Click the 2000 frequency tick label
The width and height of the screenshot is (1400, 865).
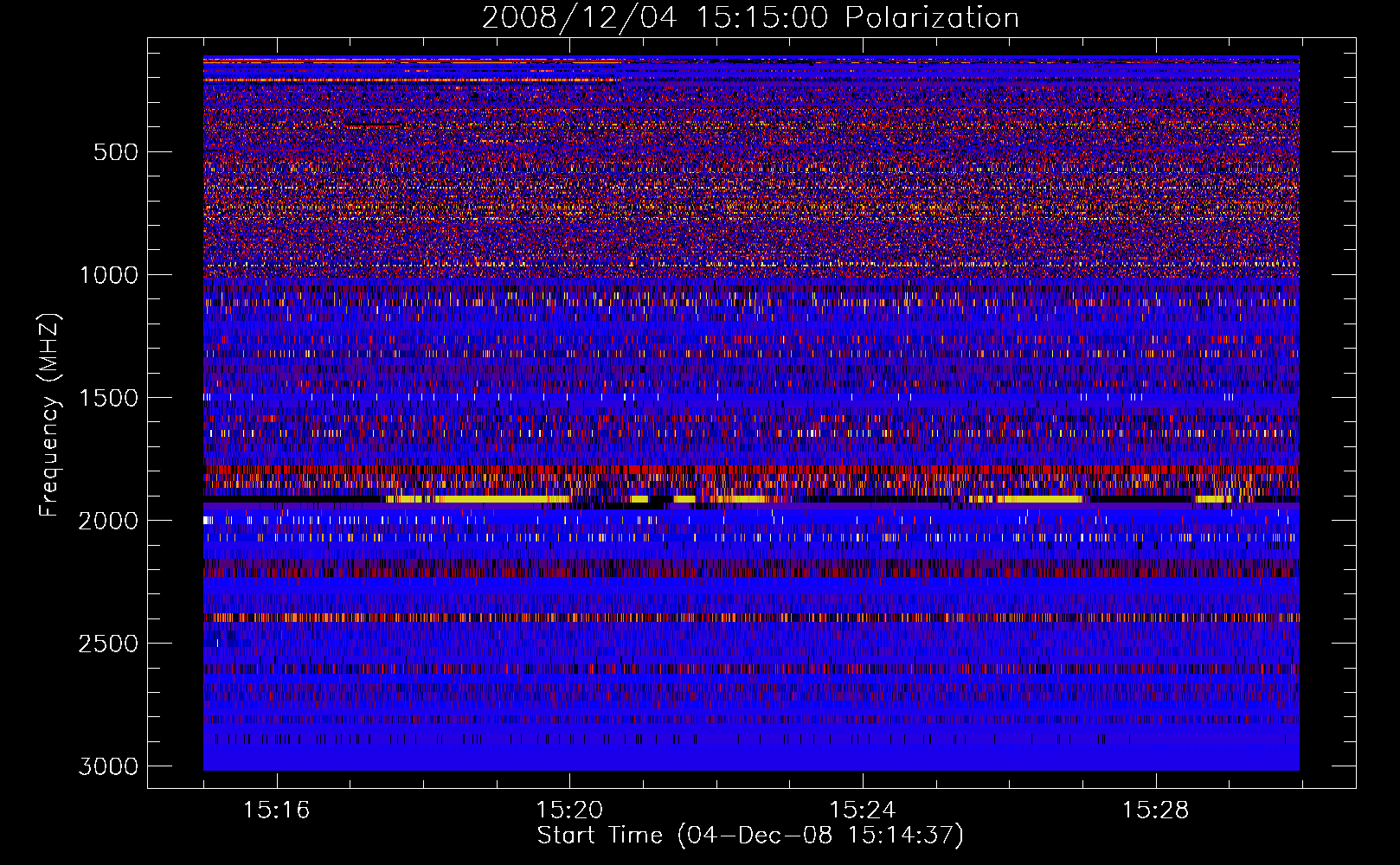click(x=108, y=521)
